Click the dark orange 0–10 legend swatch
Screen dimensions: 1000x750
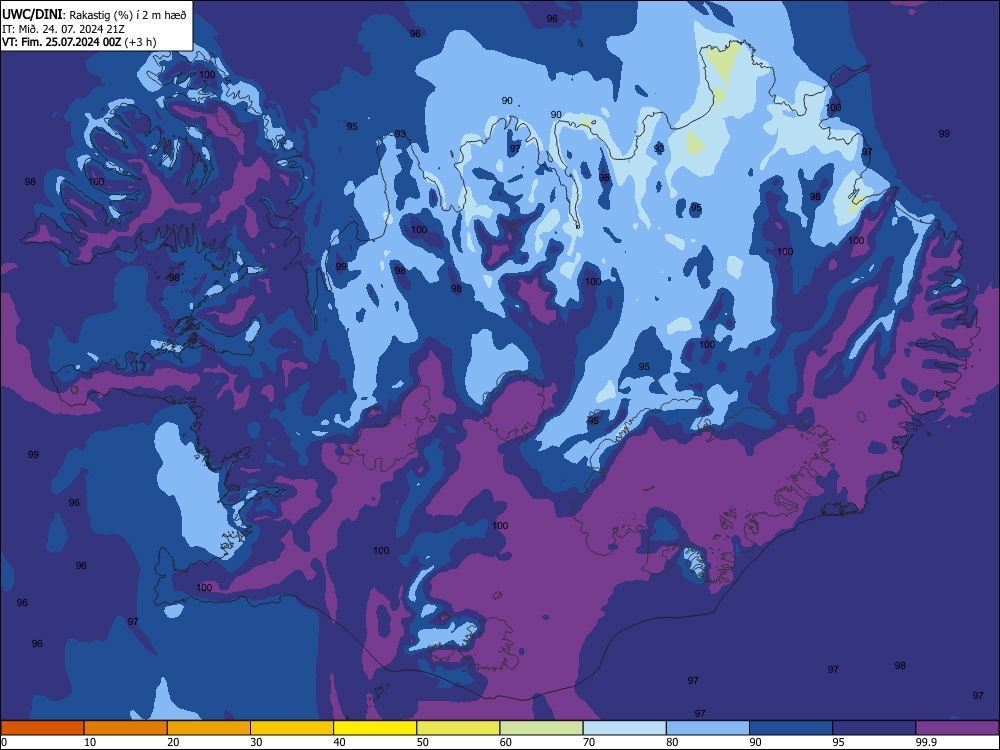click(42, 728)
